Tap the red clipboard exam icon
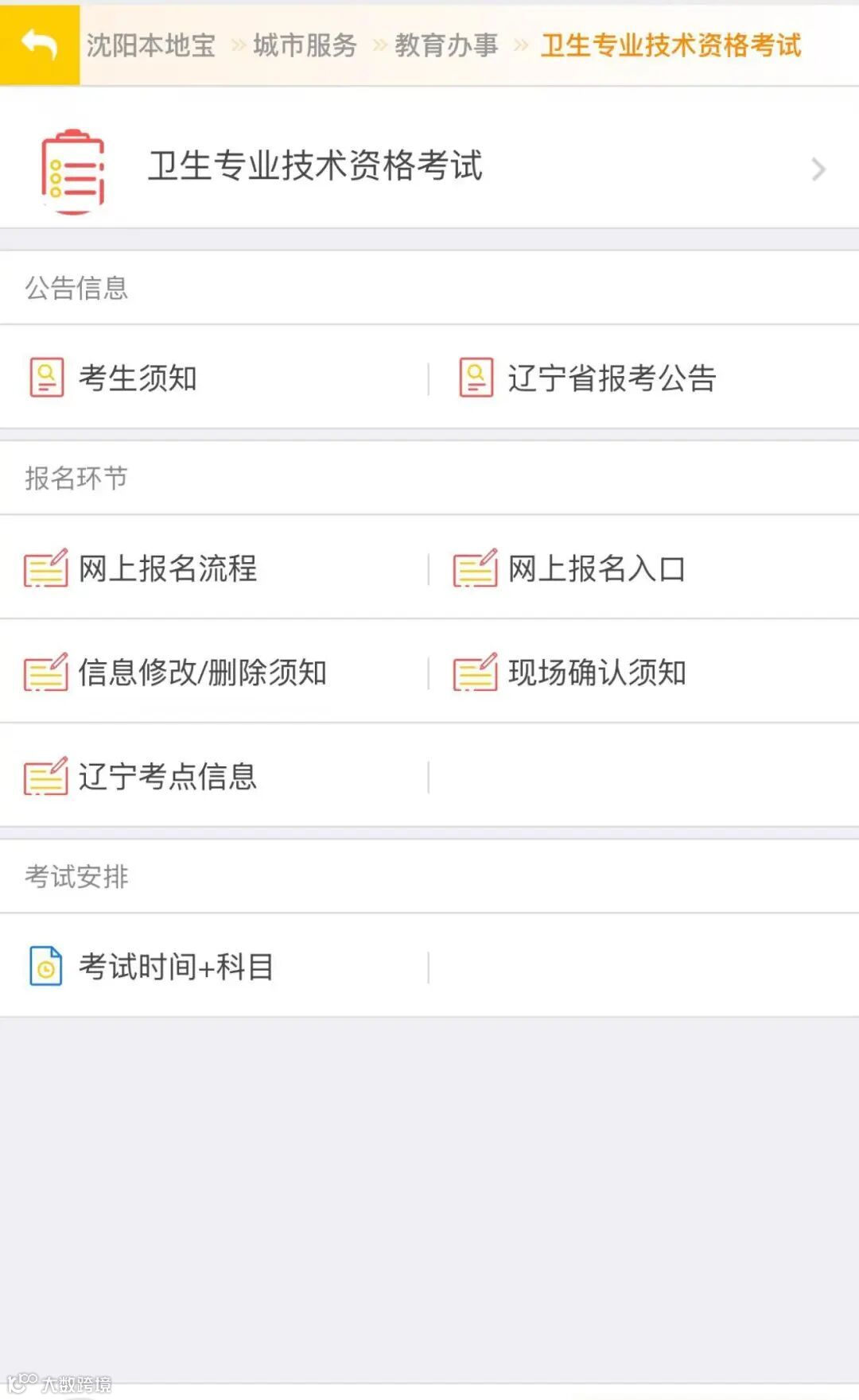Image resolution: width=859 pixels, height=1400 pixels. coord(72,171)
